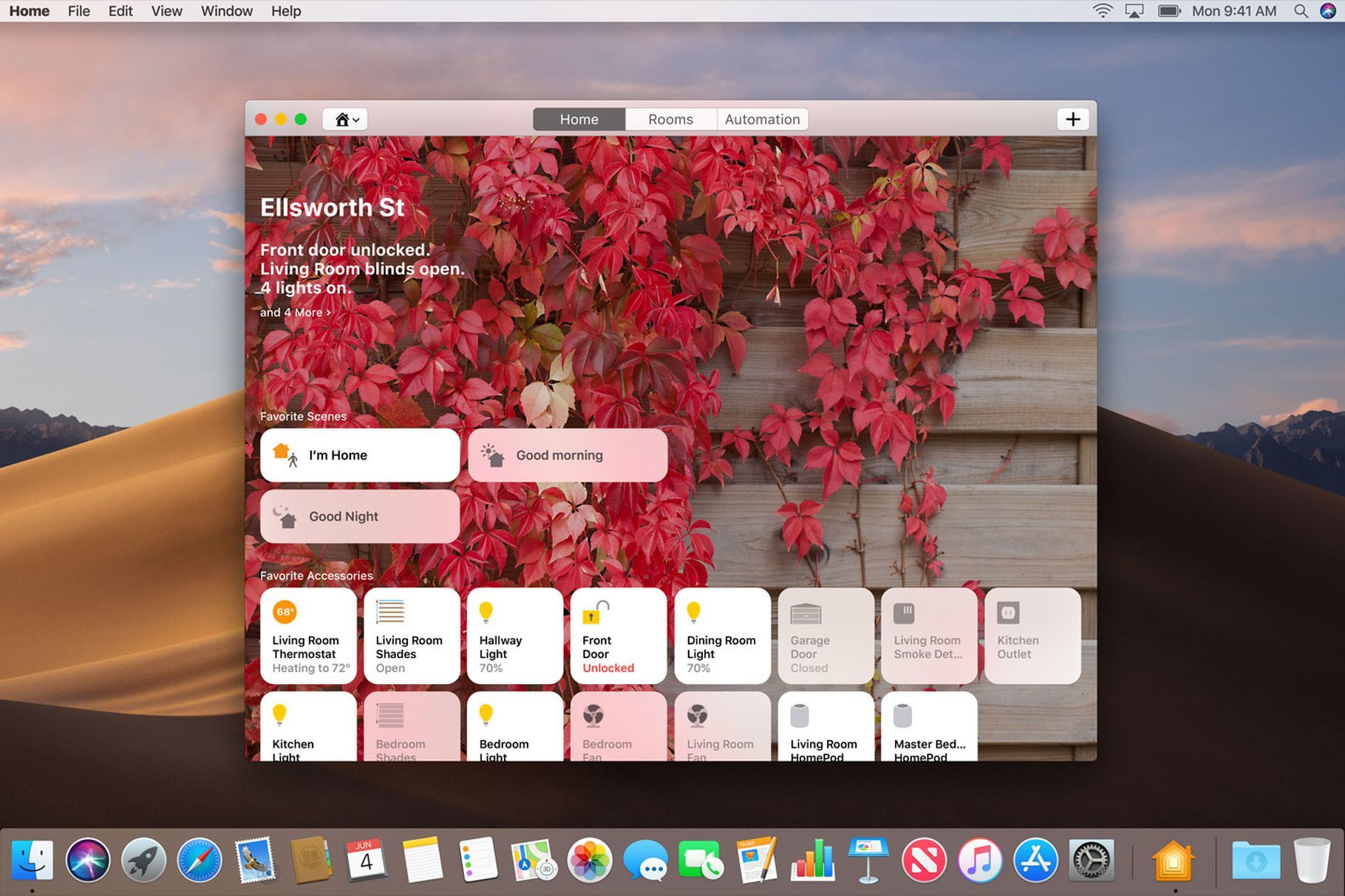Lock the Front Door tile
This screenshot has width=1345, height=896.
(x=619, y=636)
